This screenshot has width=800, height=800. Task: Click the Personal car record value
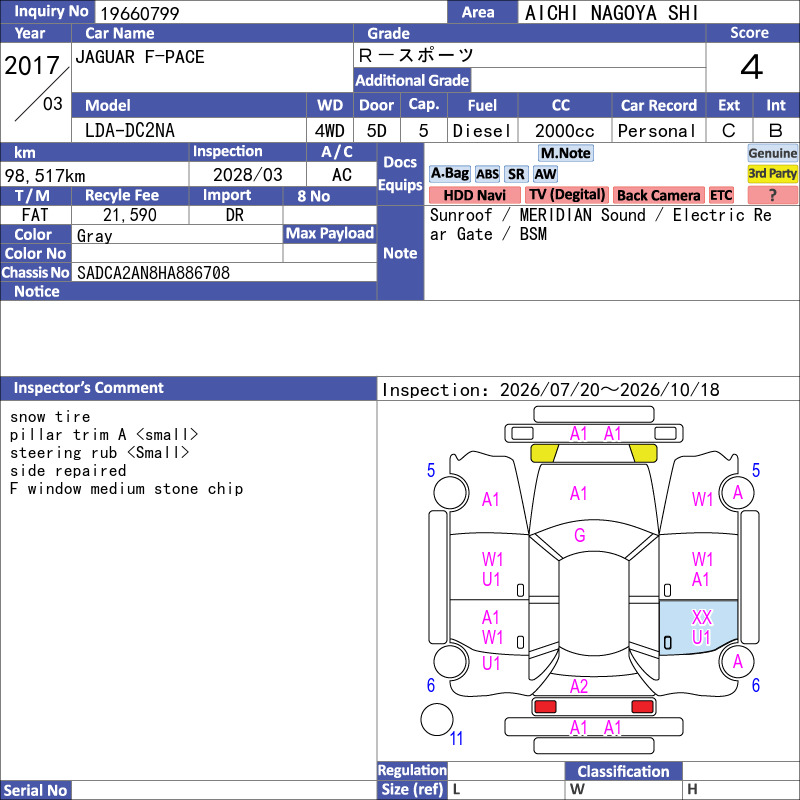(x=657, y=131)
